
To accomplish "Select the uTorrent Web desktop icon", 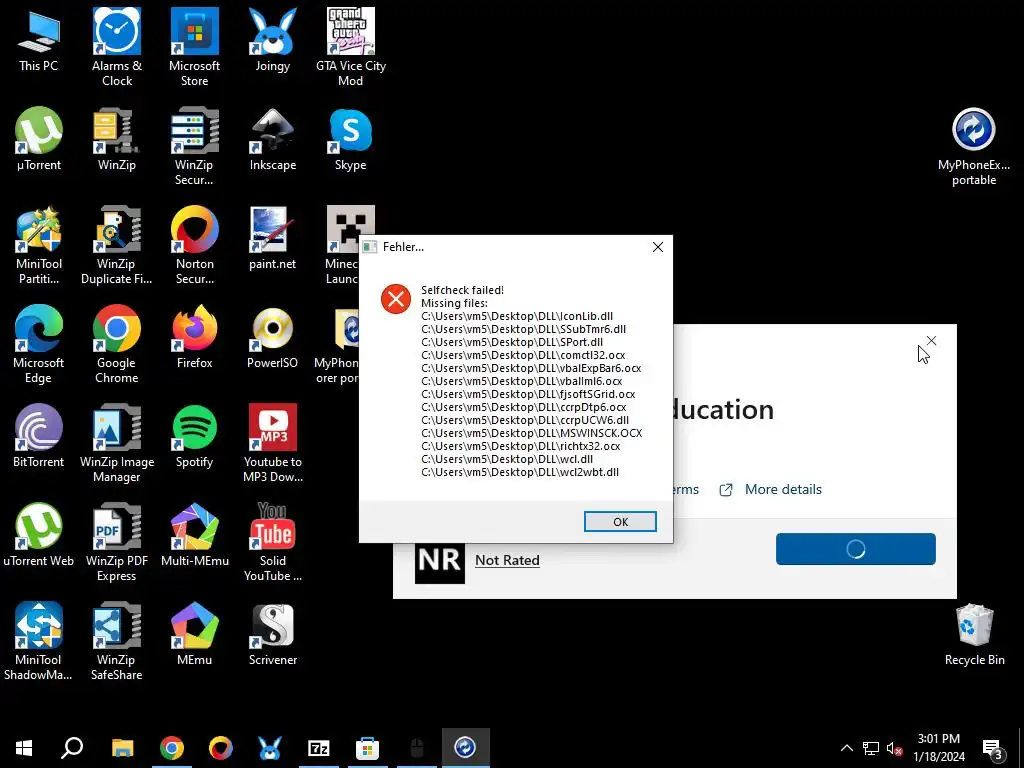I will pos(39,535).
